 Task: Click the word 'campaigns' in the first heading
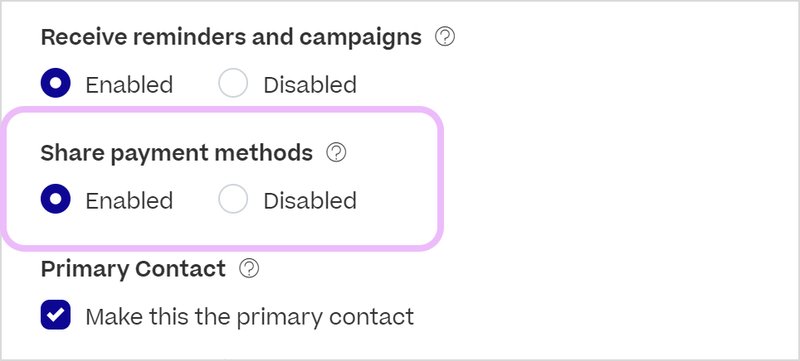[361, 38]
